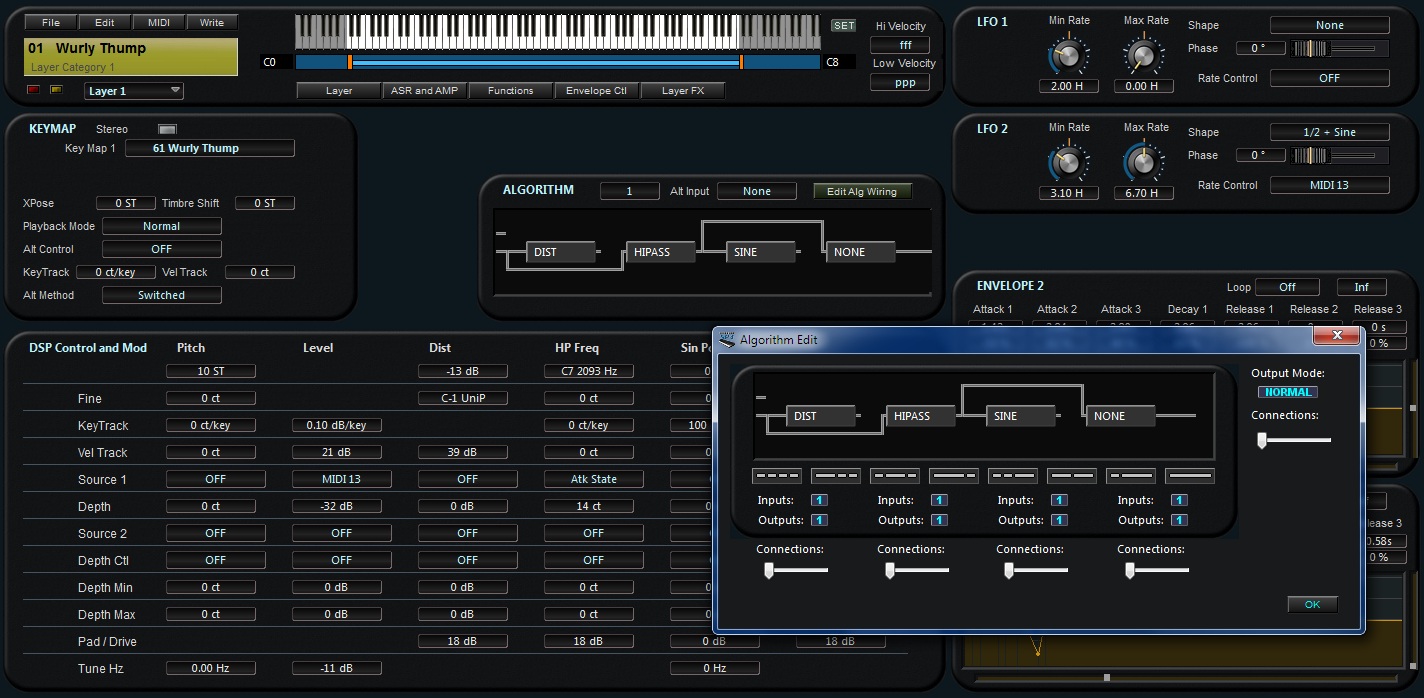1424x698 pixels.
Task: Click the Edit Alg Wiring button
Action: tap(861, 191)
